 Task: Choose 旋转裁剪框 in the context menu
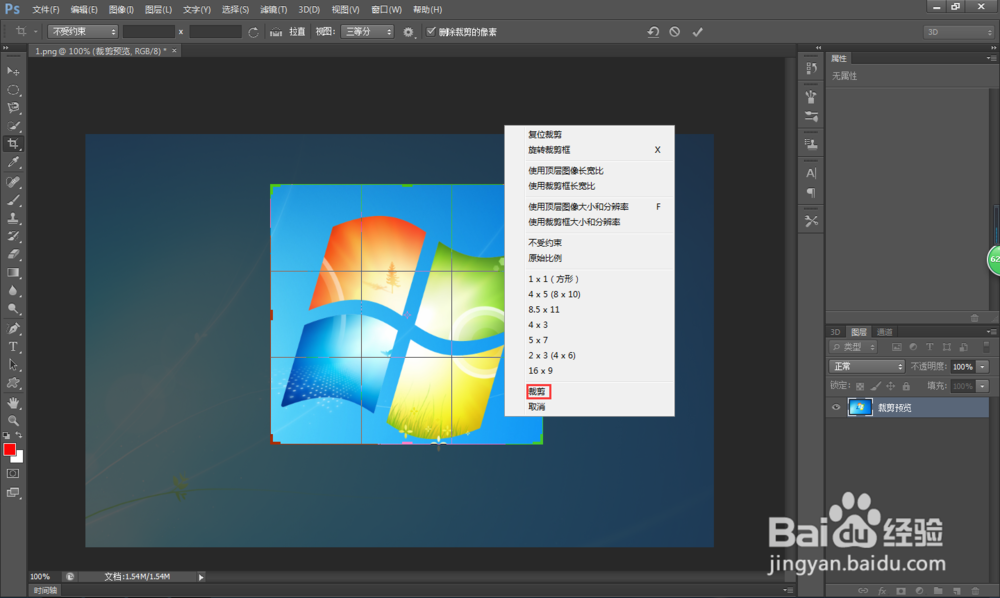tap(549, 150)
